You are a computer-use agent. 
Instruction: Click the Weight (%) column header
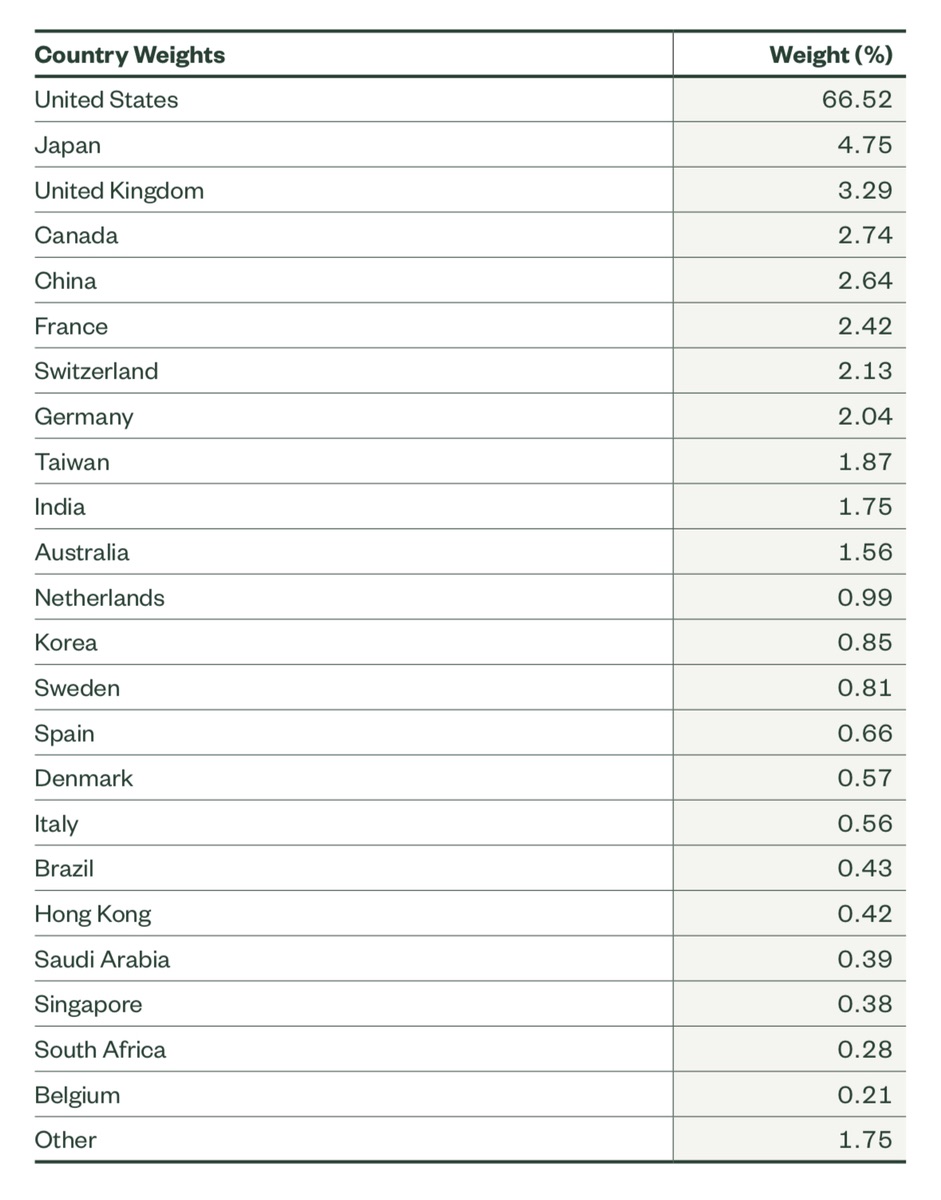point(830,55)
